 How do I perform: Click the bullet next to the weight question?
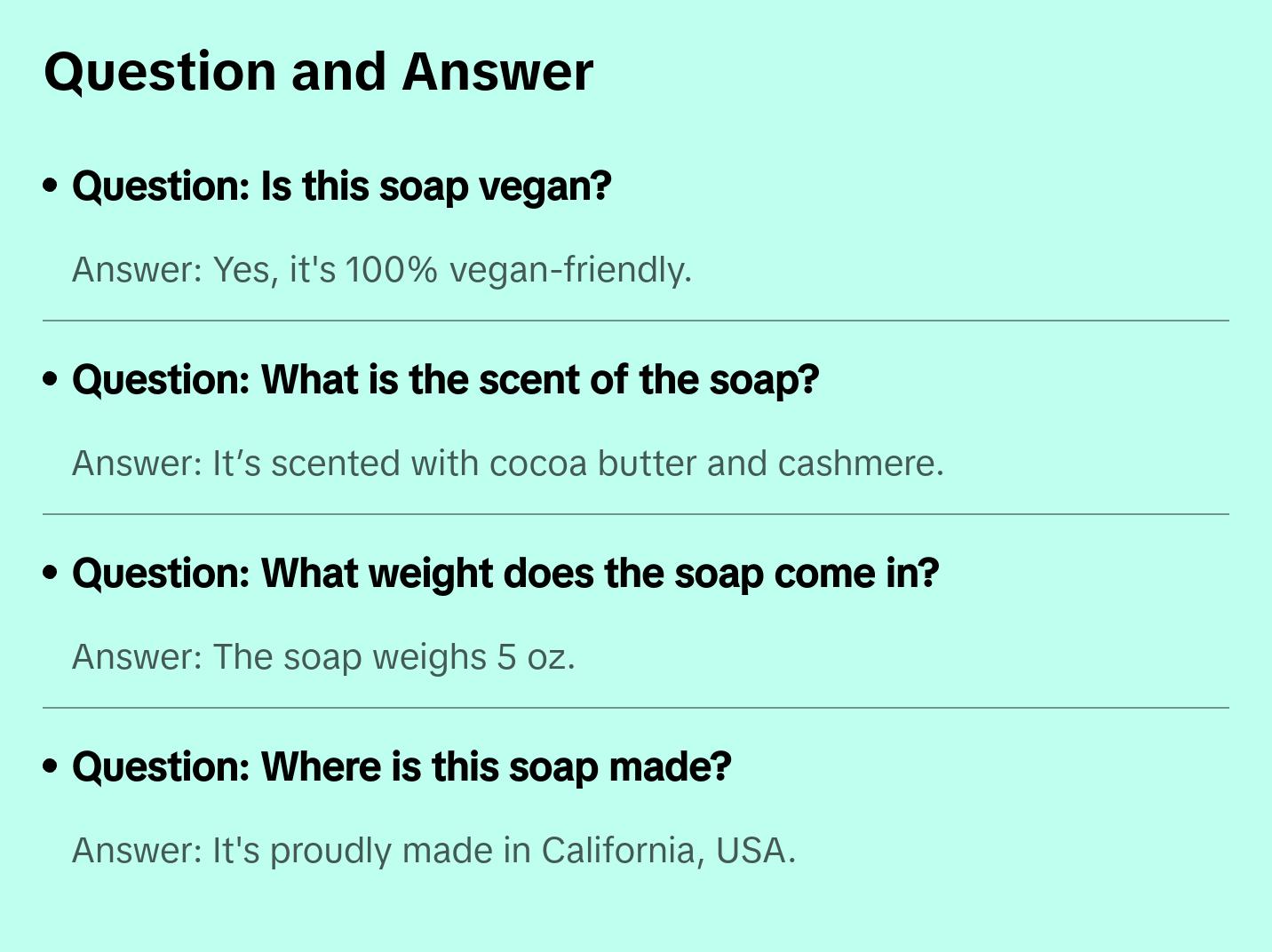point(51,573)
